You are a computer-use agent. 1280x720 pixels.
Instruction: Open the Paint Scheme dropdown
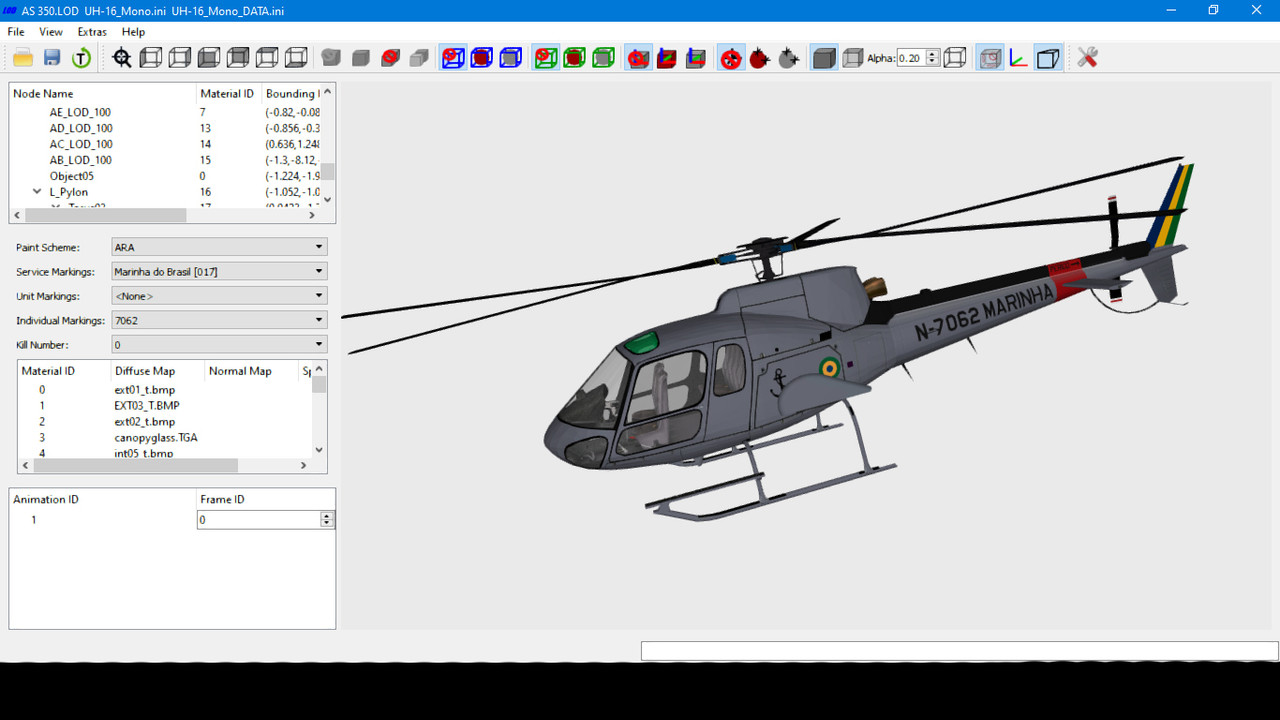tap(219, 247)
